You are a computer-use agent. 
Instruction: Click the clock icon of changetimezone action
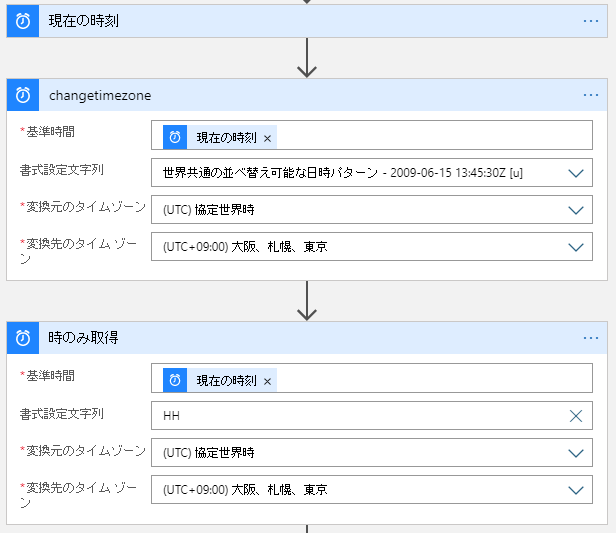[x=23, y=95]
